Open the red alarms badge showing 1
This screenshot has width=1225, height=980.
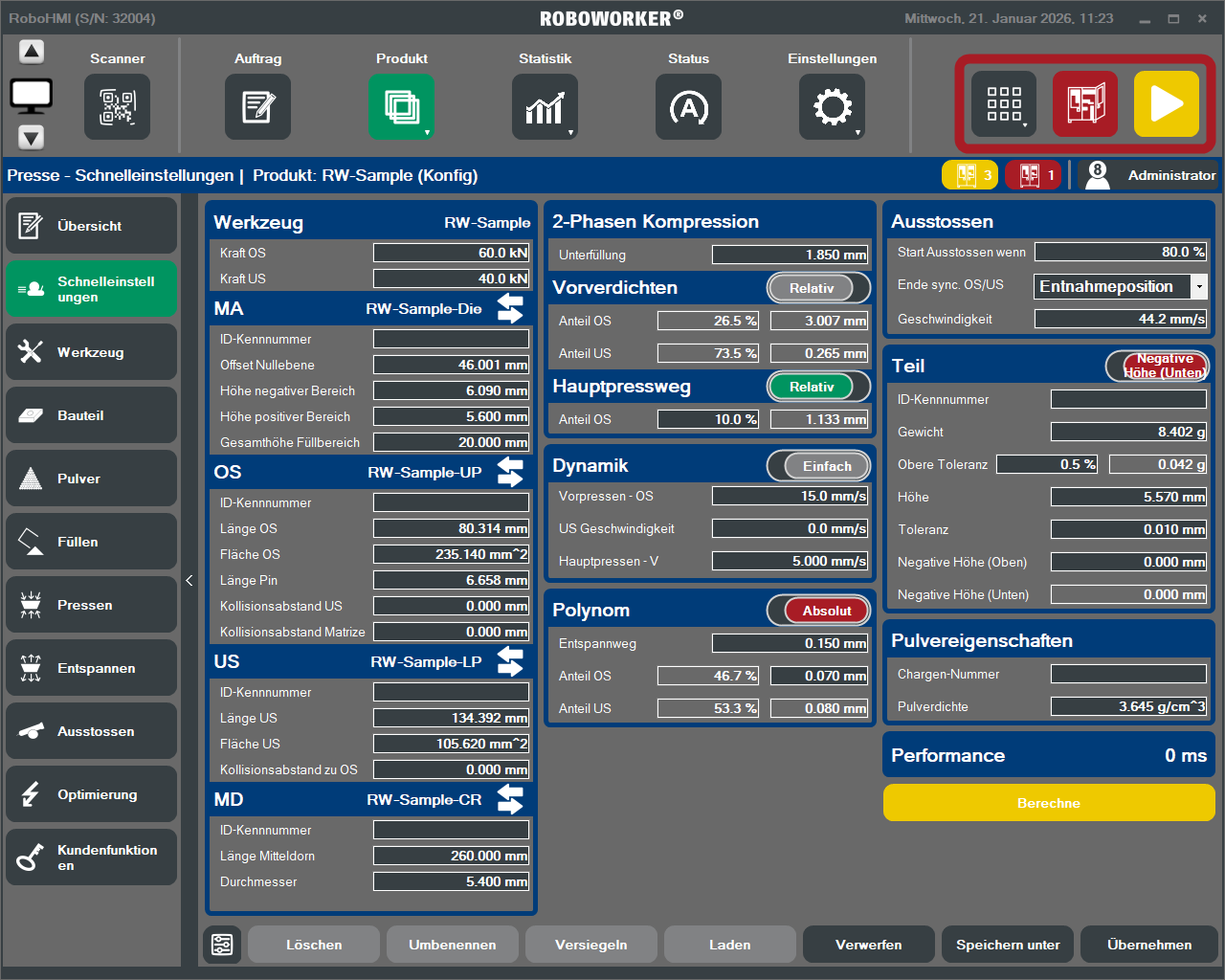click(x=1033, y=175)
